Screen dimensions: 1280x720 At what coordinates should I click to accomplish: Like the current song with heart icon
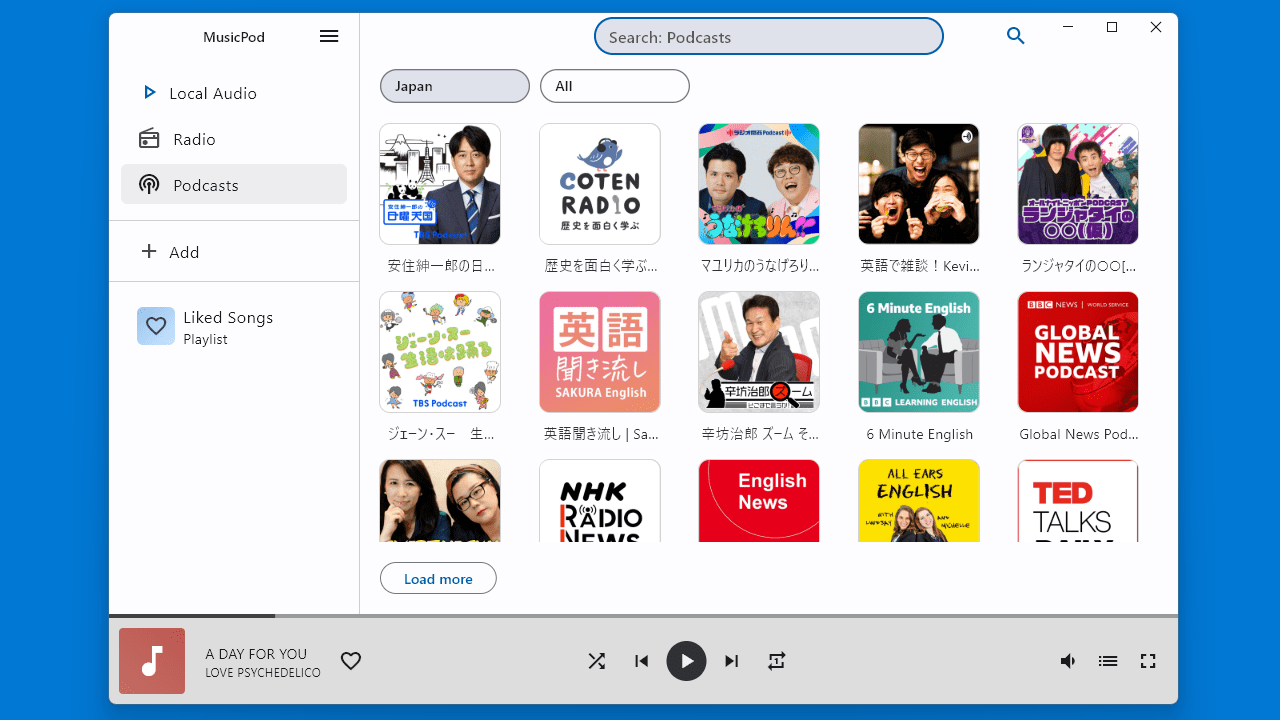(x=351, y=661)
